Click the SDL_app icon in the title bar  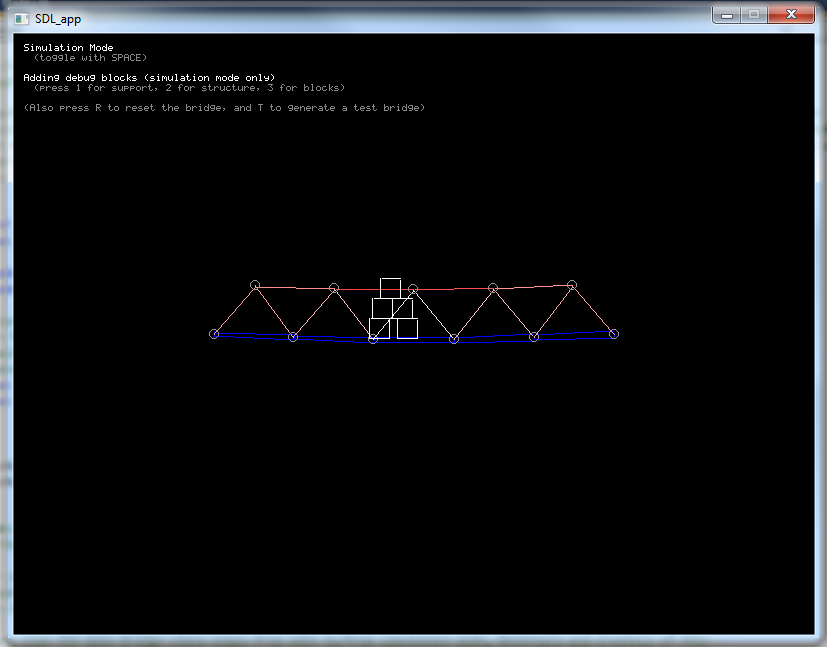(22, 19)
